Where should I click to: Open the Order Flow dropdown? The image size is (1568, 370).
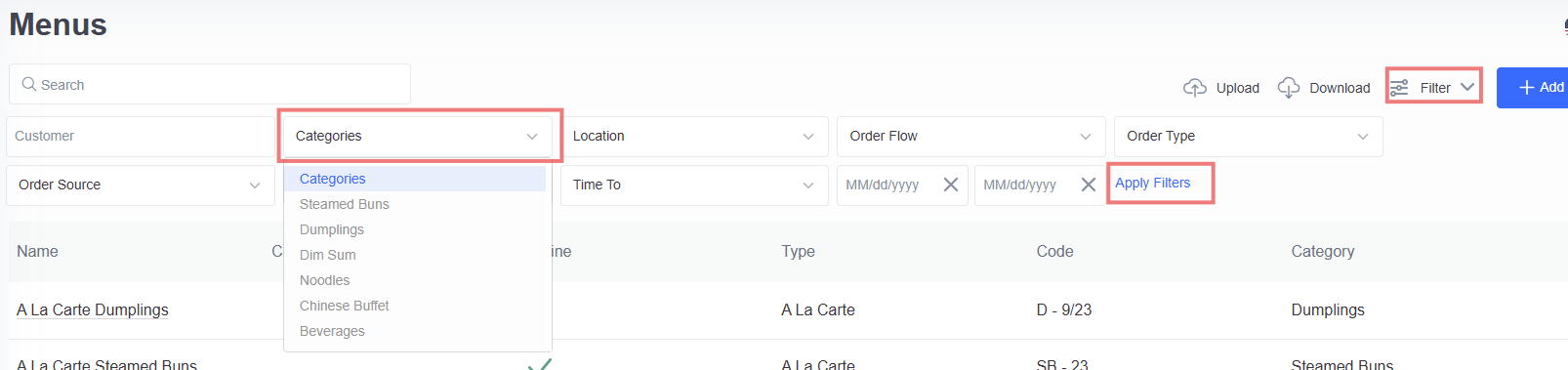pos(970,137)
